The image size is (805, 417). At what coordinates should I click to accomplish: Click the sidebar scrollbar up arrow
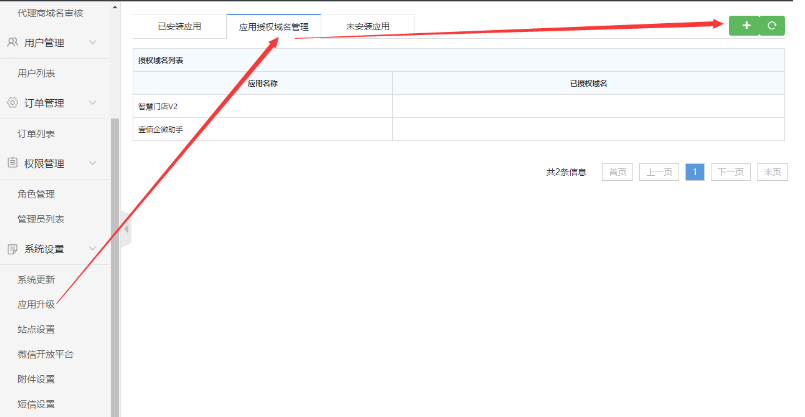115,7
